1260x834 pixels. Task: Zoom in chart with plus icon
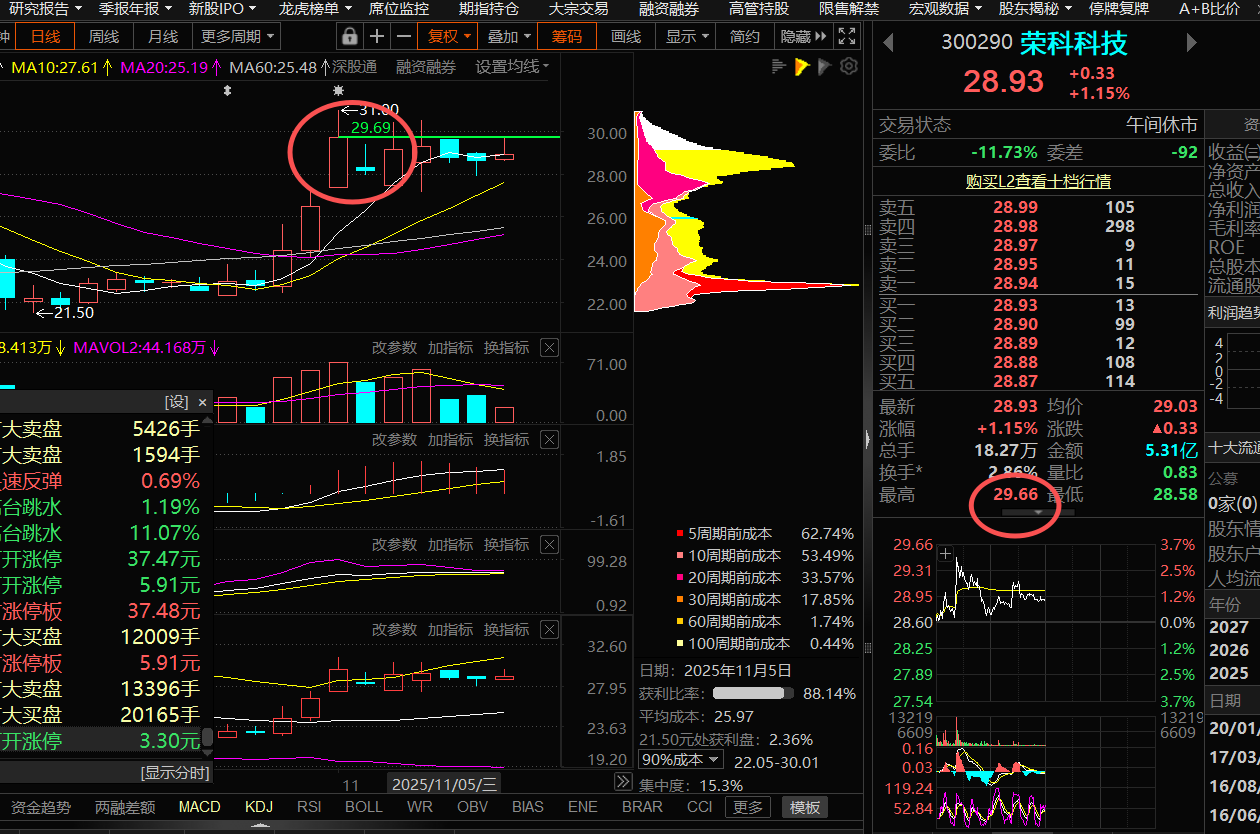pos(377,36)
